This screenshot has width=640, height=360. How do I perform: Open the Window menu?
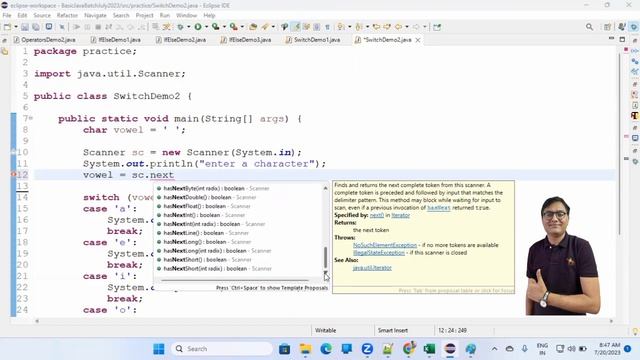point(187,15)
